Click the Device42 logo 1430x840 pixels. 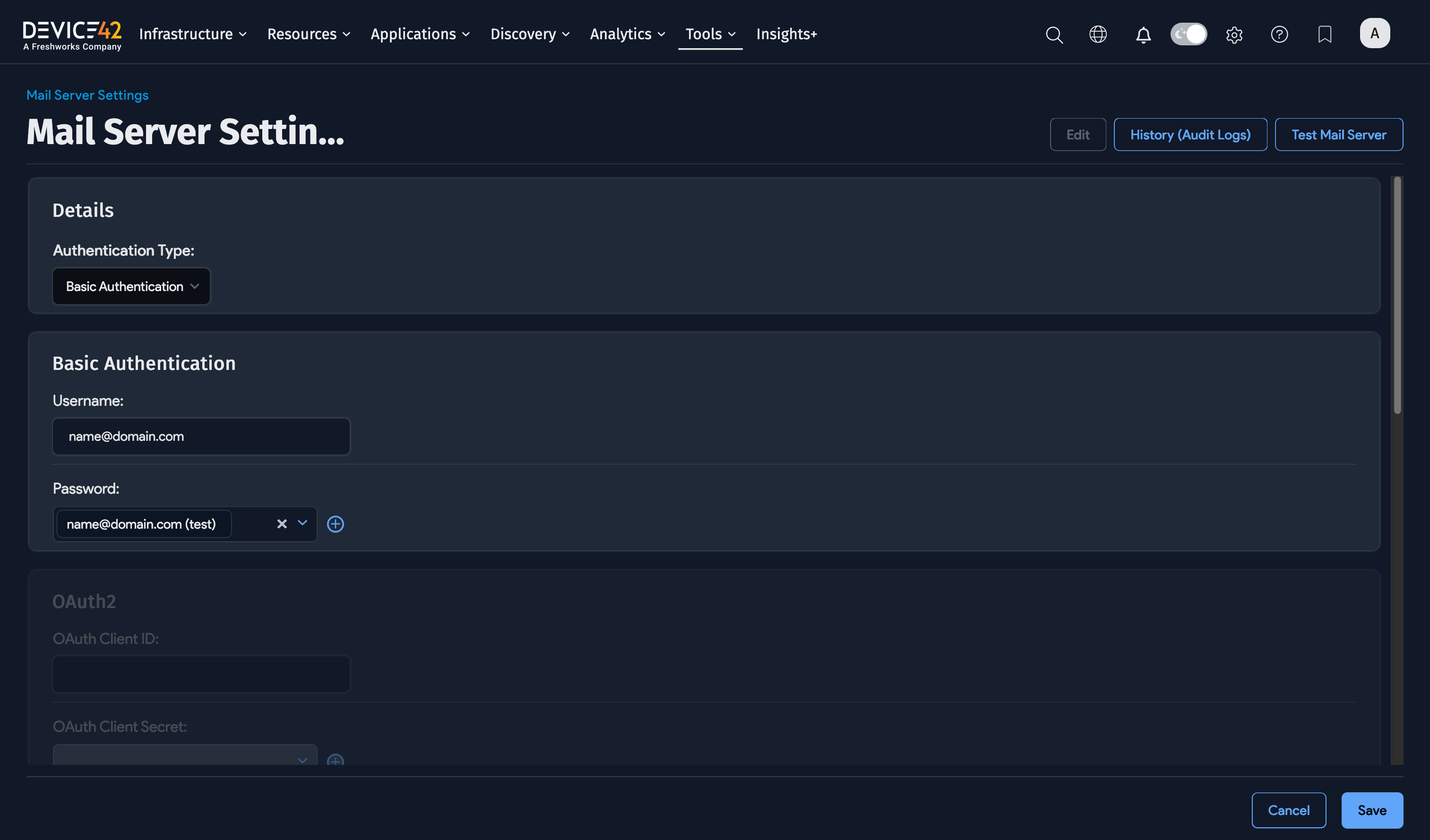[72, 35]
